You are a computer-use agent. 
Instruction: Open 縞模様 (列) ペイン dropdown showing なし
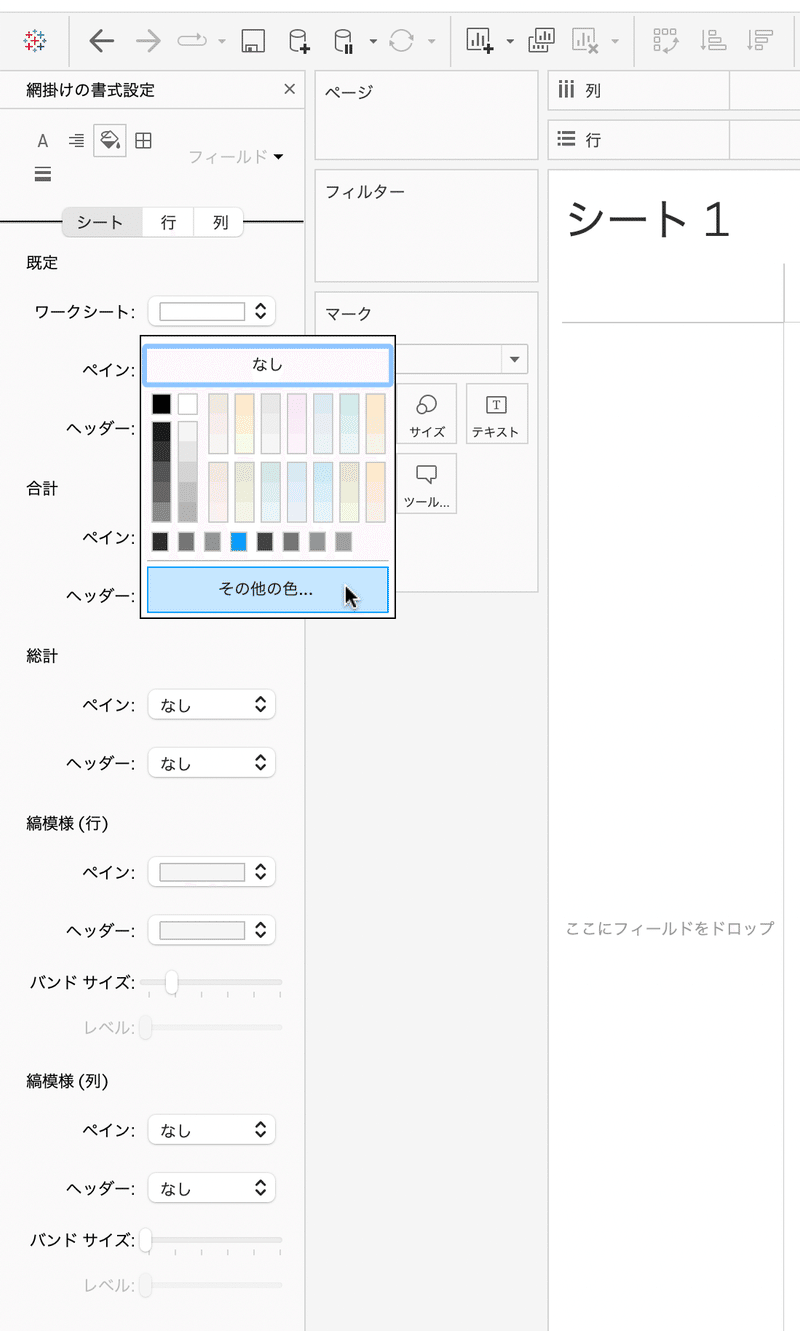pos(211,1130)
